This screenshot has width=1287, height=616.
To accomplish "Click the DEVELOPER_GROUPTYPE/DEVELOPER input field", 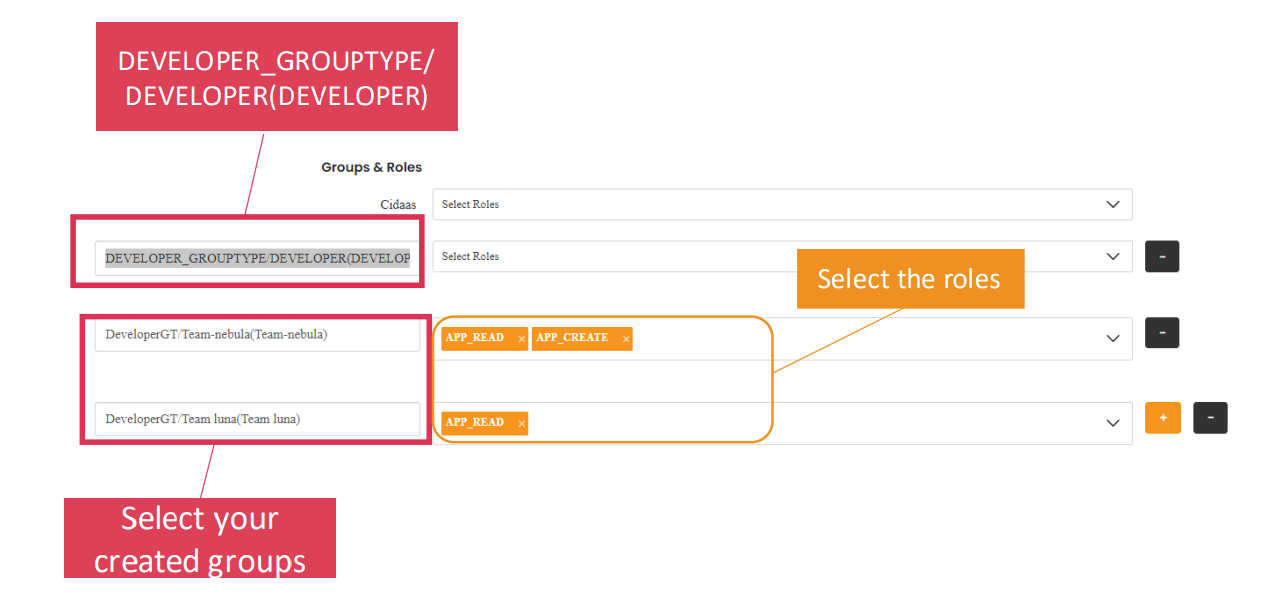I will point(255,257).
